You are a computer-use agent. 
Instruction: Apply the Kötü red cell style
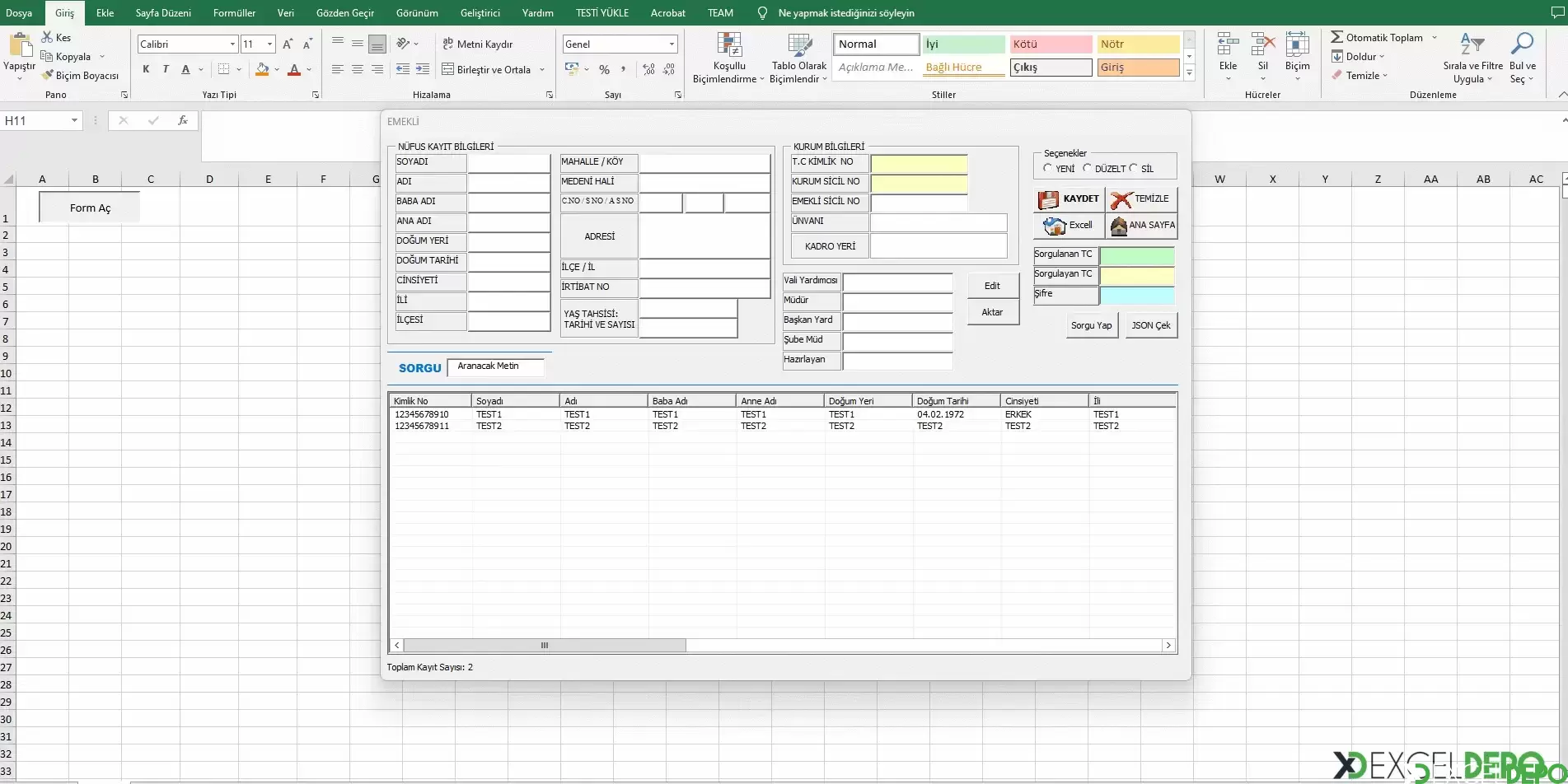pos(1051,44)
